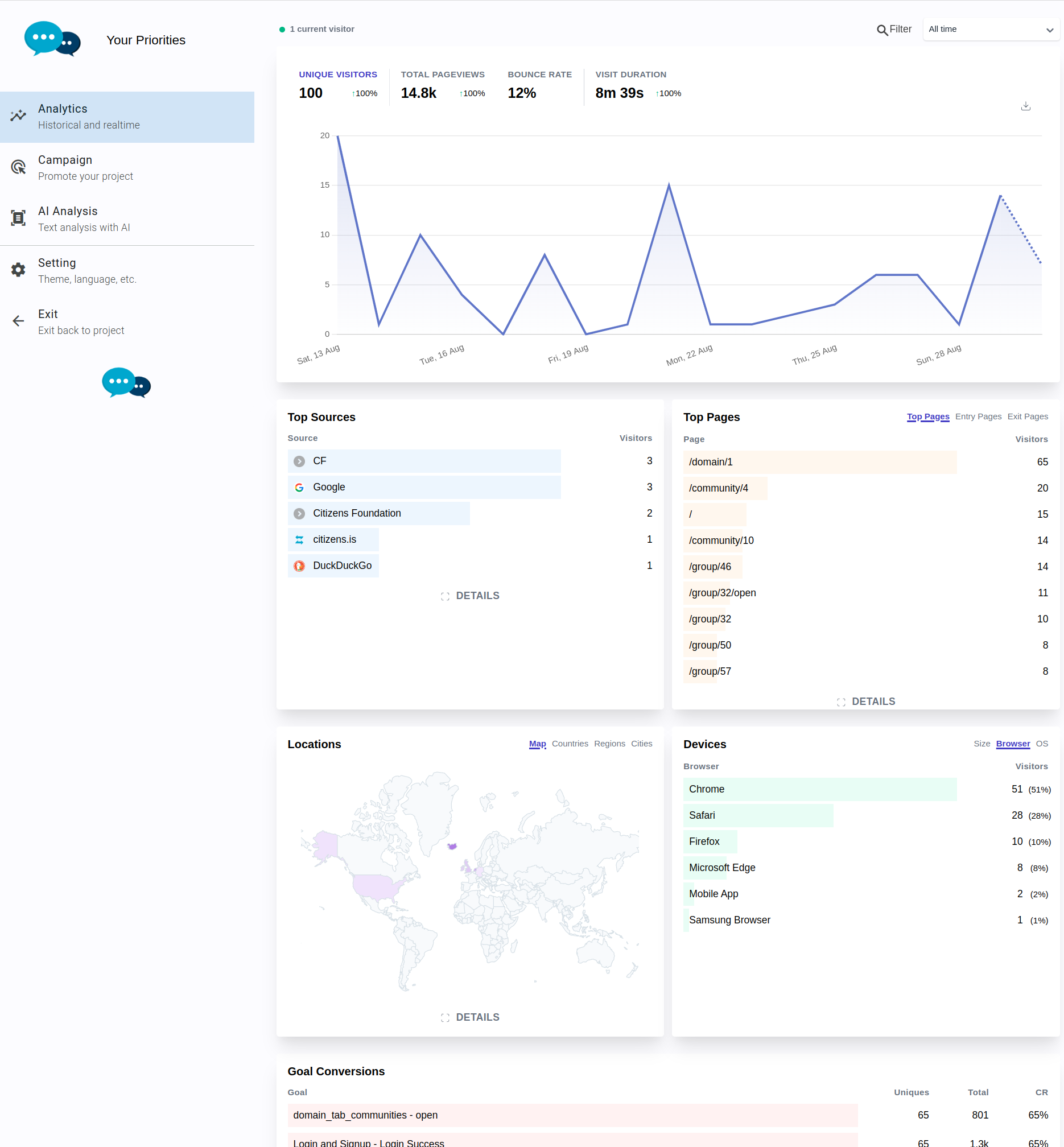Open AI Analysis via its sidebar icon
This screenshot has height=1147, width=1064.
[x=18, y=218]
